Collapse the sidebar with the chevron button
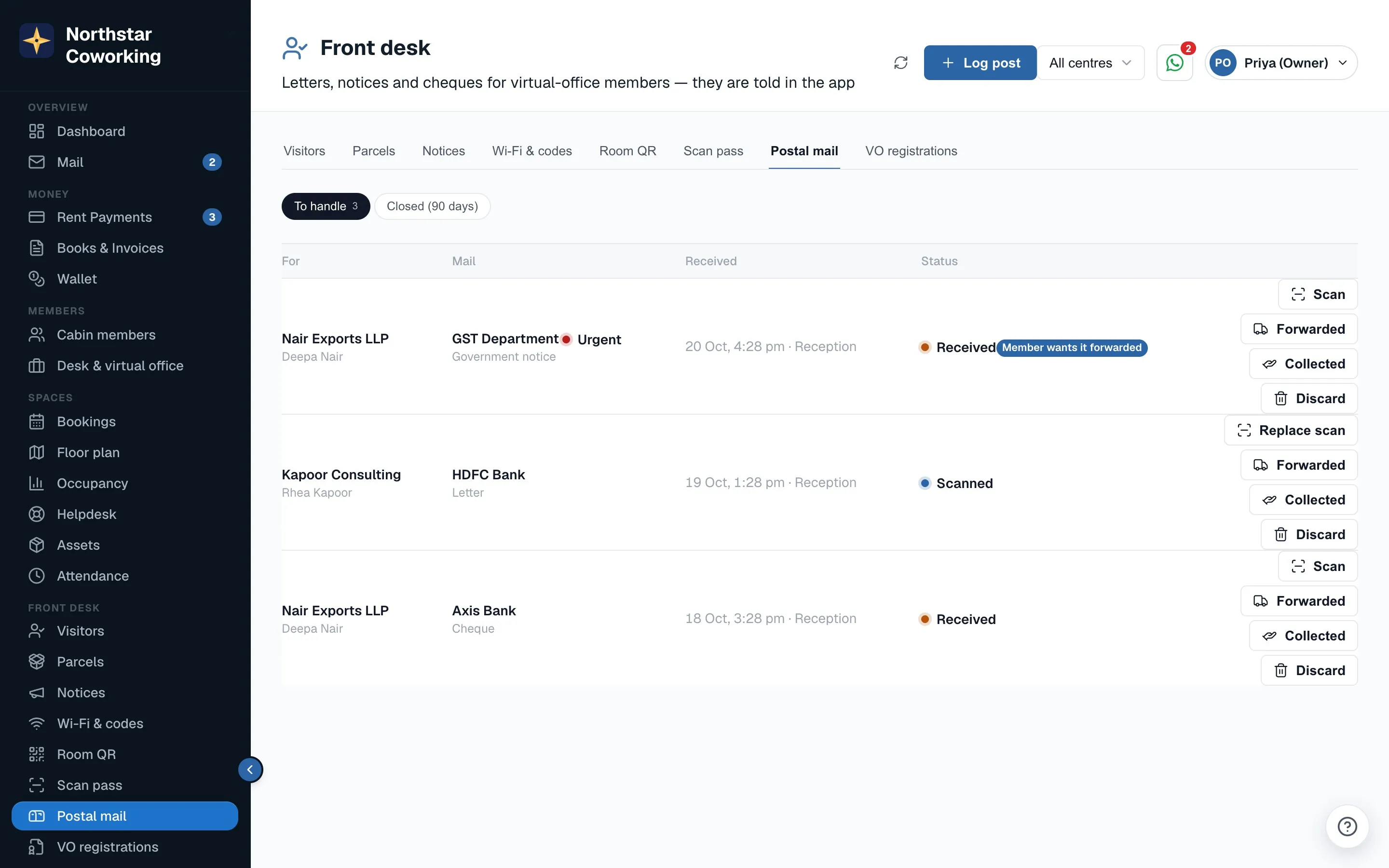 coord(250,769)
